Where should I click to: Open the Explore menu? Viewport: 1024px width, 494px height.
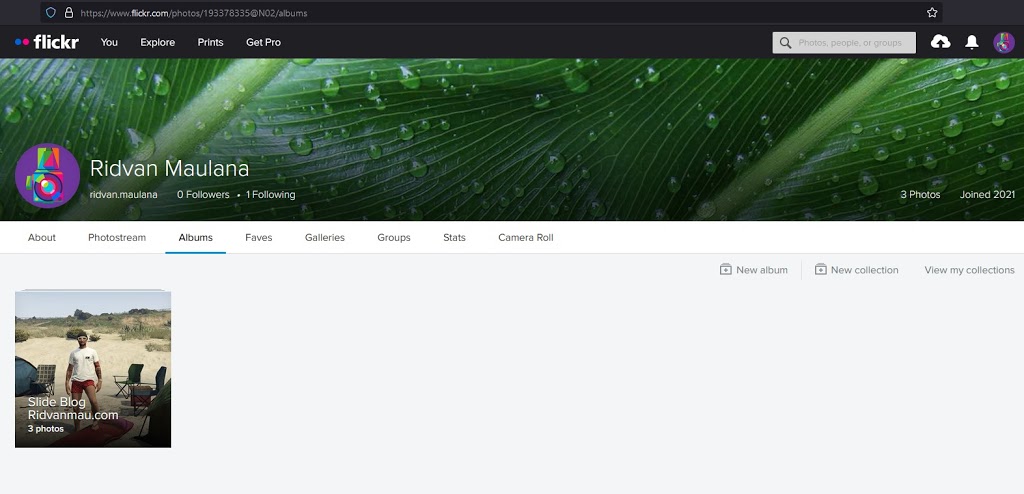click(157, 42)
